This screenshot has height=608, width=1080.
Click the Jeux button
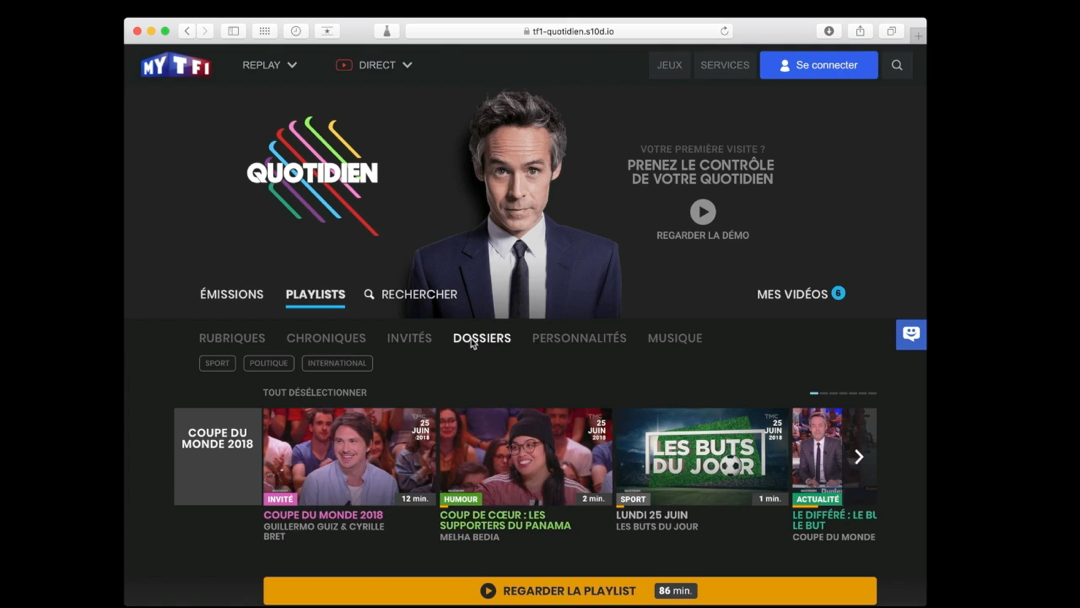click(669, 65)
